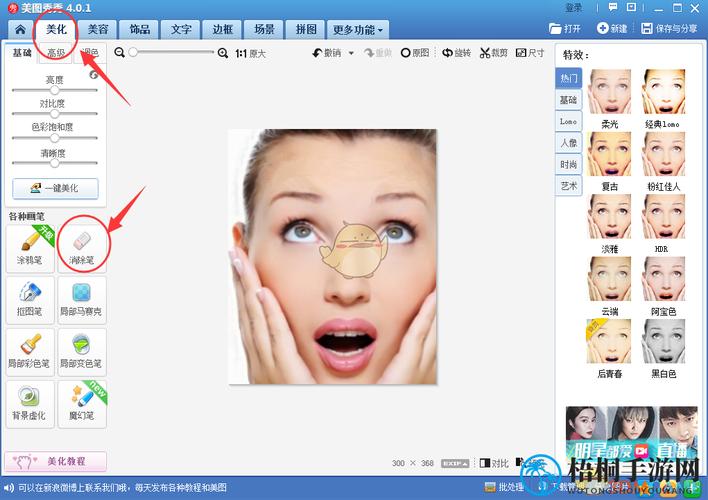Apply the HDR effect thumbnail
This screenshot has width=708, height=500.
664,216
